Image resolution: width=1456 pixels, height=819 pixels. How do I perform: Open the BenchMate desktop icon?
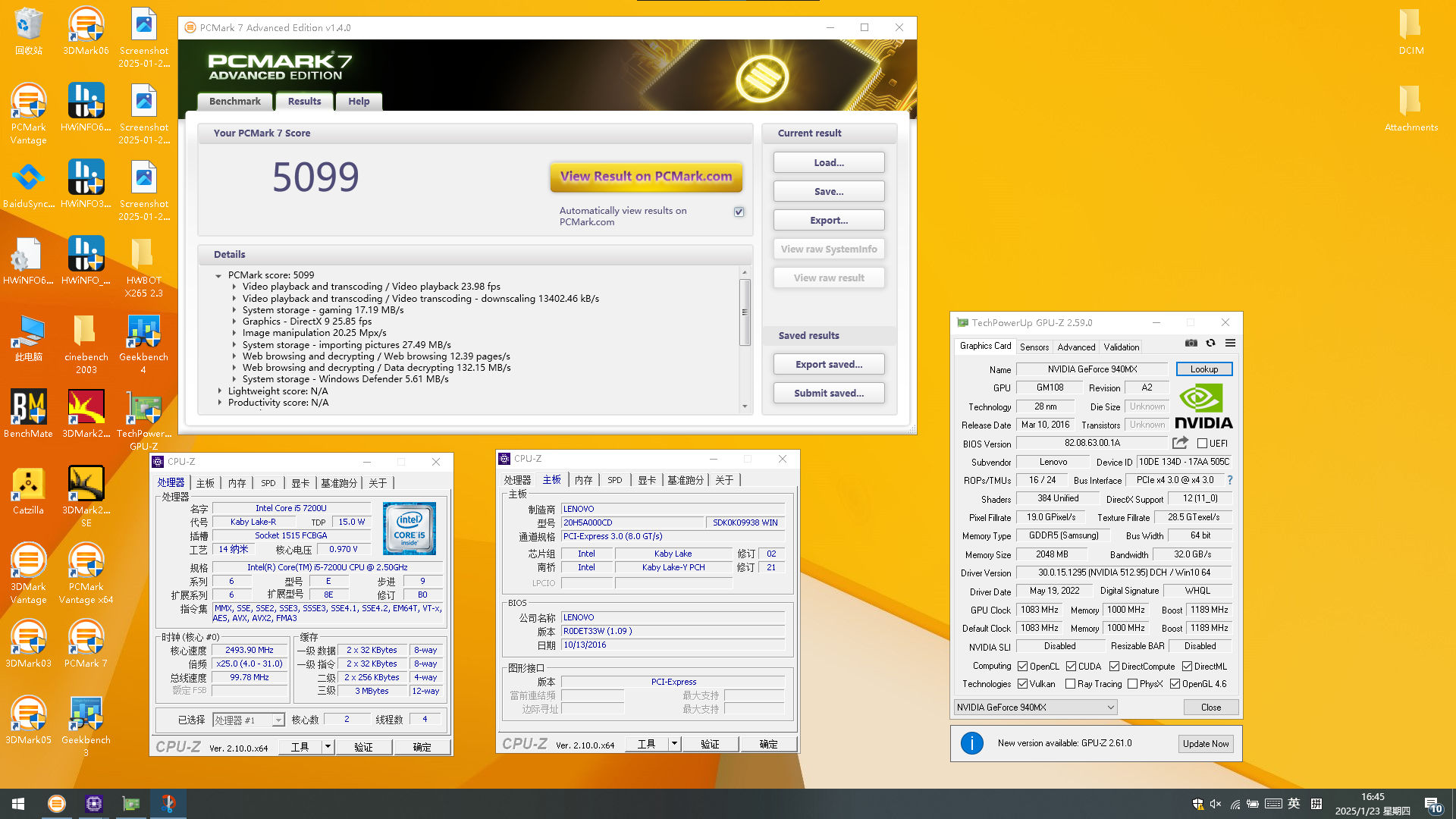[x=29, y=414]
